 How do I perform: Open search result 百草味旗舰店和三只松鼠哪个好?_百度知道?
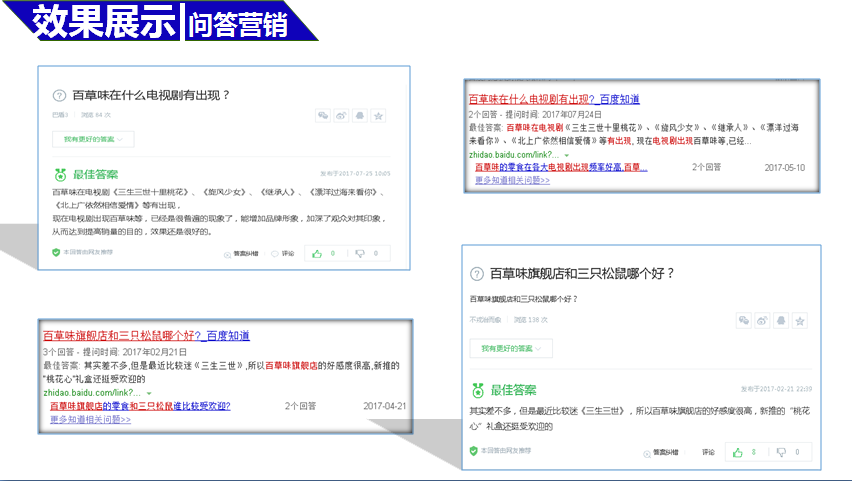pos(146,336)
